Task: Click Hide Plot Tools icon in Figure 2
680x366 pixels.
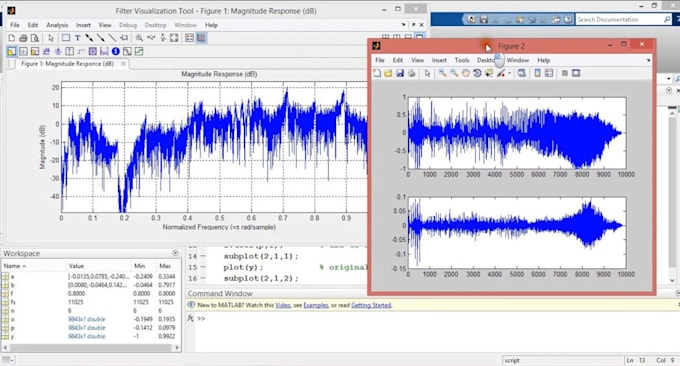Action: 565,73
